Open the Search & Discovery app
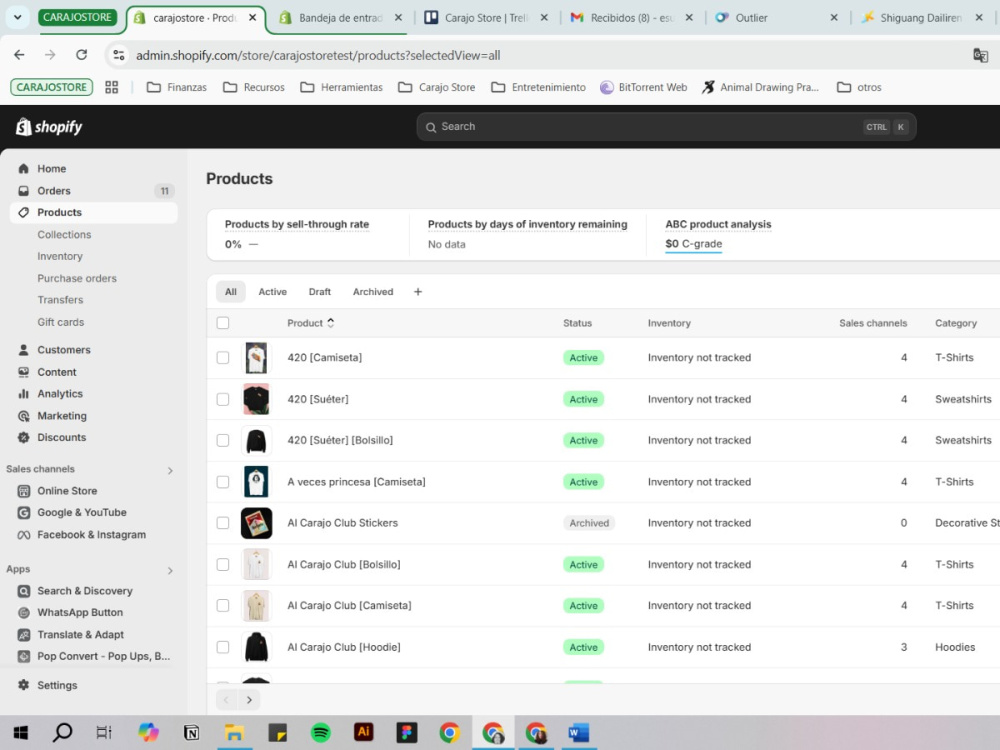Screen dimensions: 1000x750 click(x=85, y=591)
